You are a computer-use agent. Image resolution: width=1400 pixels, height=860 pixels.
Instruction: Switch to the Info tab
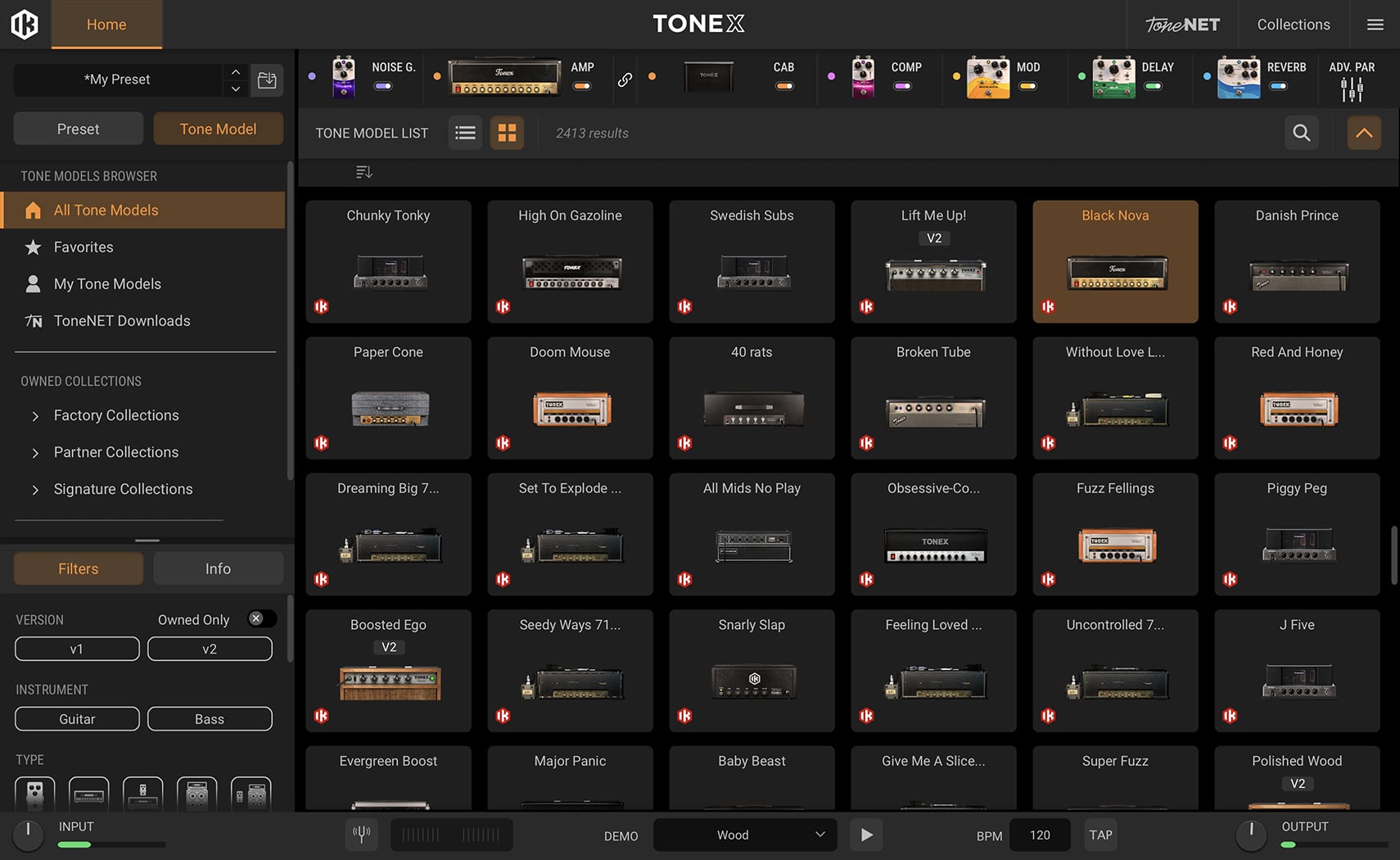pyautogui.click(x=218, y=568)
